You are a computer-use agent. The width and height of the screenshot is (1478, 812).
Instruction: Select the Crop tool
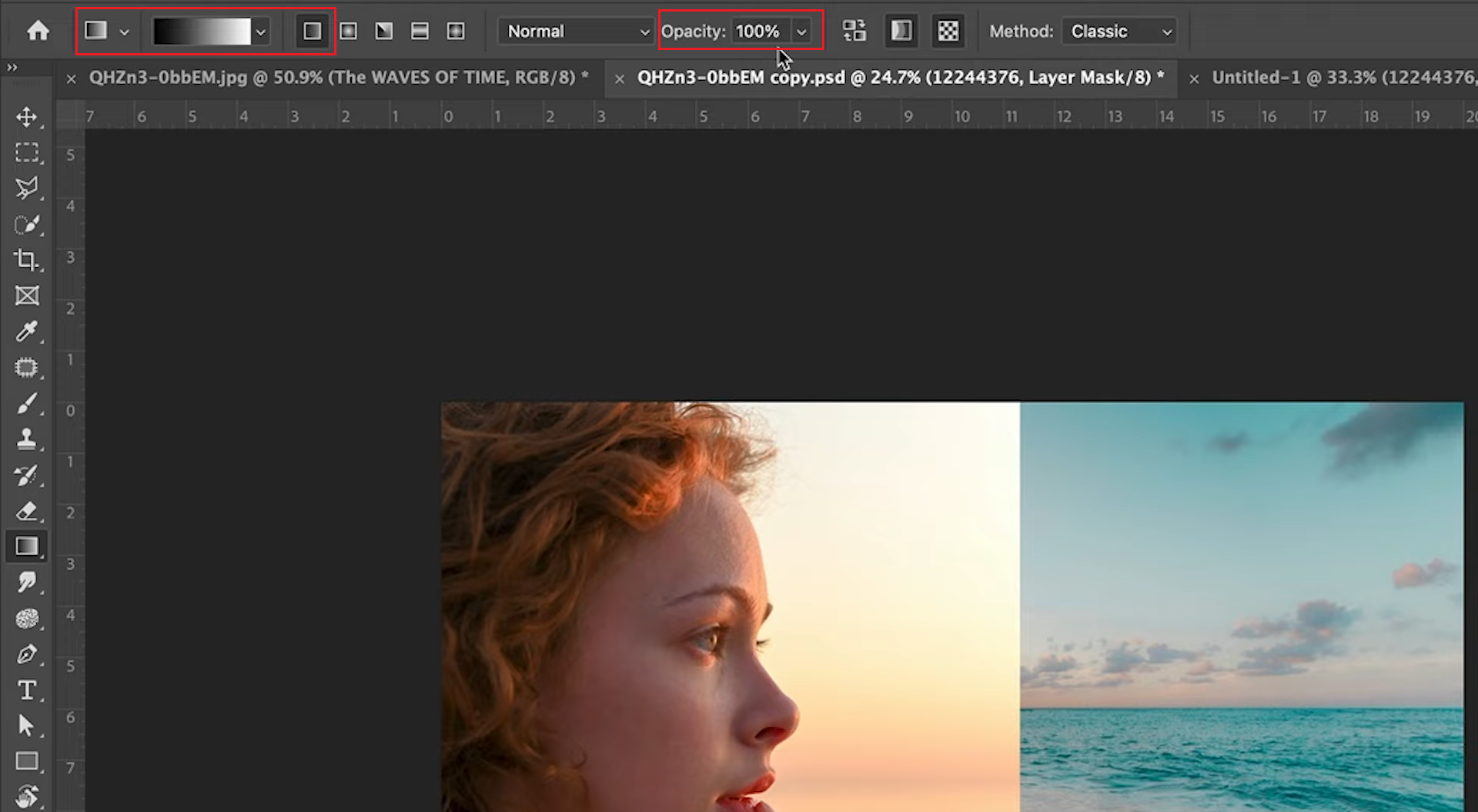[28, 260]
